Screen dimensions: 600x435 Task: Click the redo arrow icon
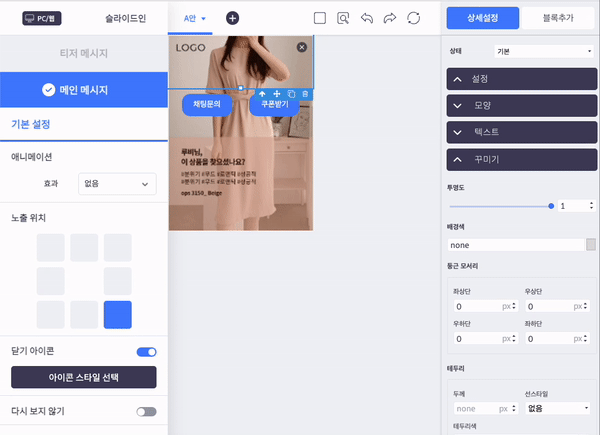click(390, 18)
